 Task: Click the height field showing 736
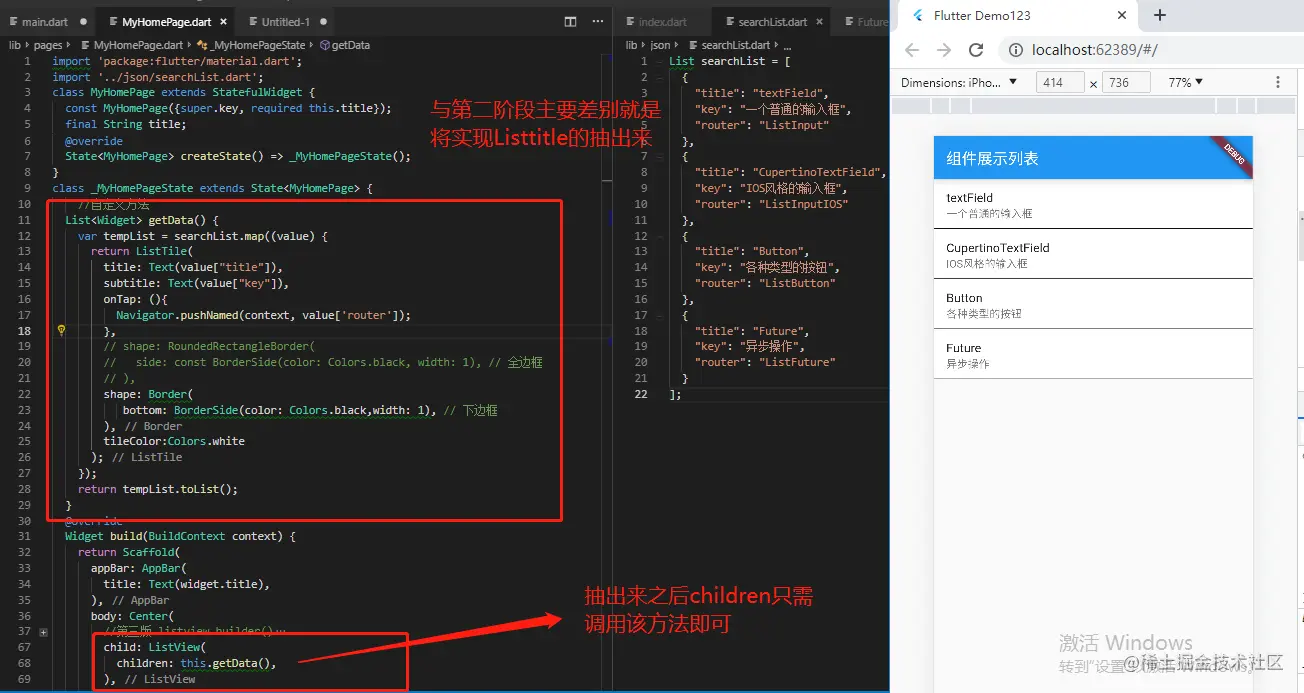tap(1125, 83)
